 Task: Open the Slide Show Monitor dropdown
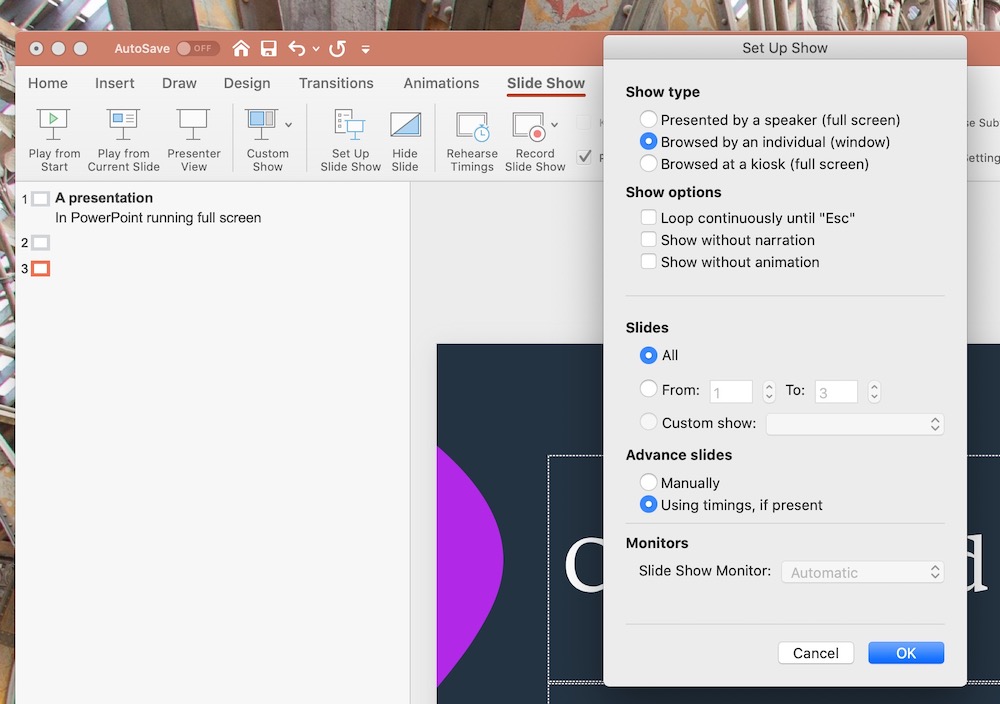[861, 572]
